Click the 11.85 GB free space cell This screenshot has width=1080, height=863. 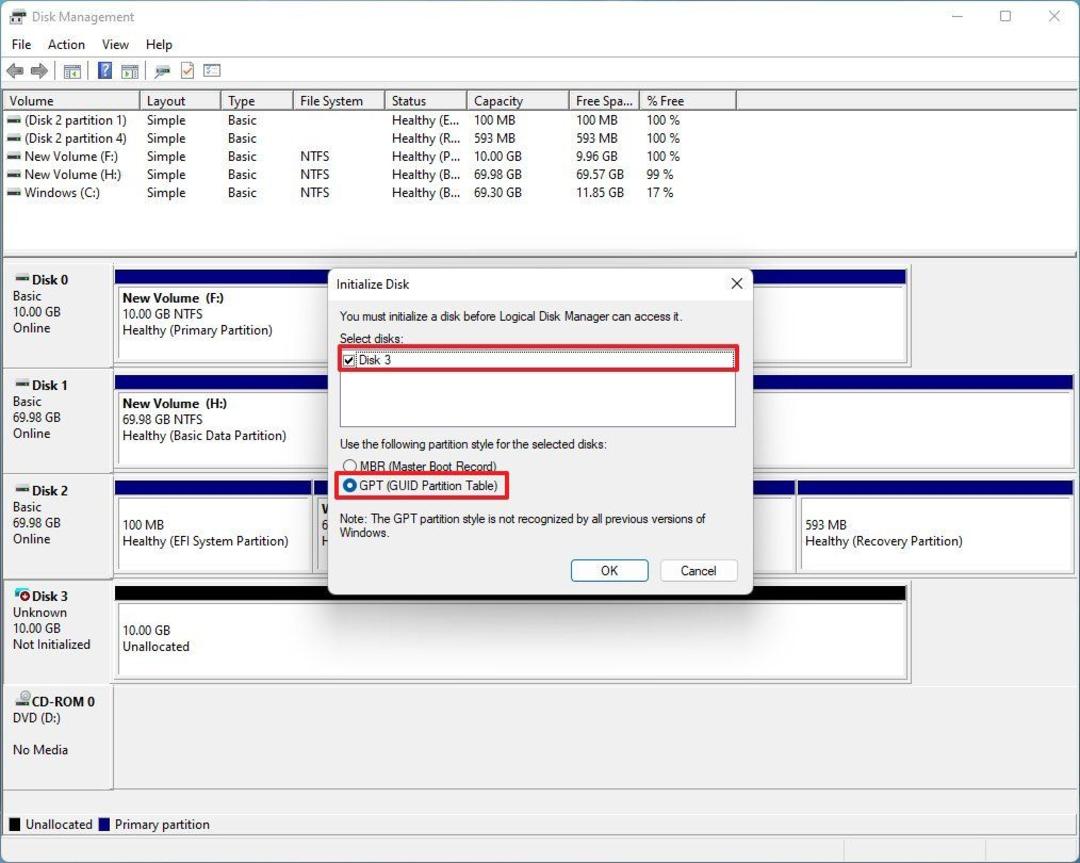point(600,193)
